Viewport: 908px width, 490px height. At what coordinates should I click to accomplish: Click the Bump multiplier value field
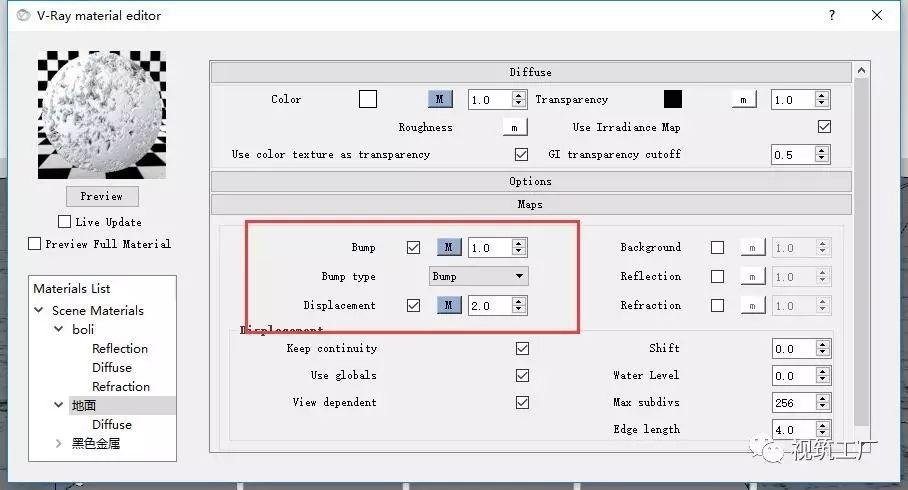coord(490,248)
